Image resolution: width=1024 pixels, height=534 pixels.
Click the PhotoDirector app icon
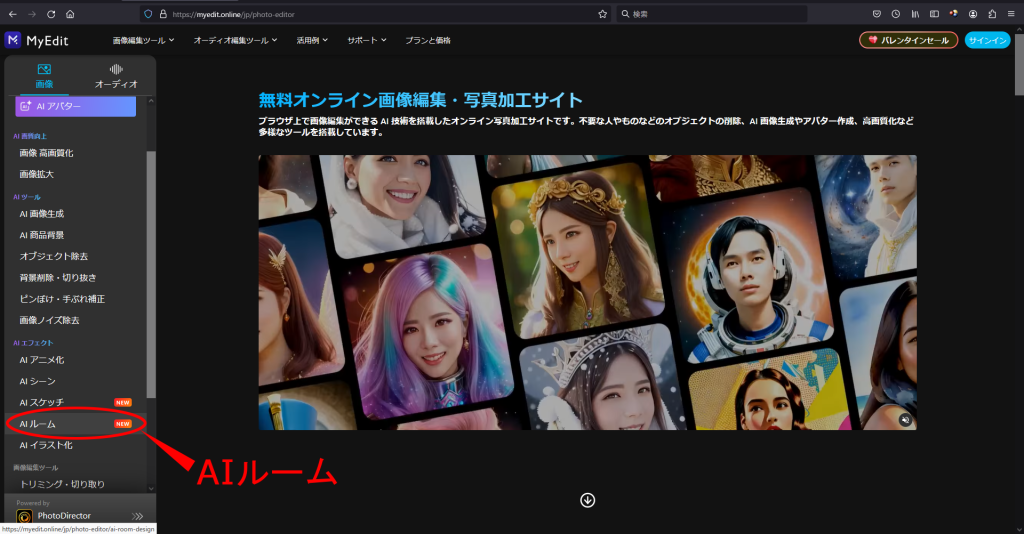tap(24, 517)
